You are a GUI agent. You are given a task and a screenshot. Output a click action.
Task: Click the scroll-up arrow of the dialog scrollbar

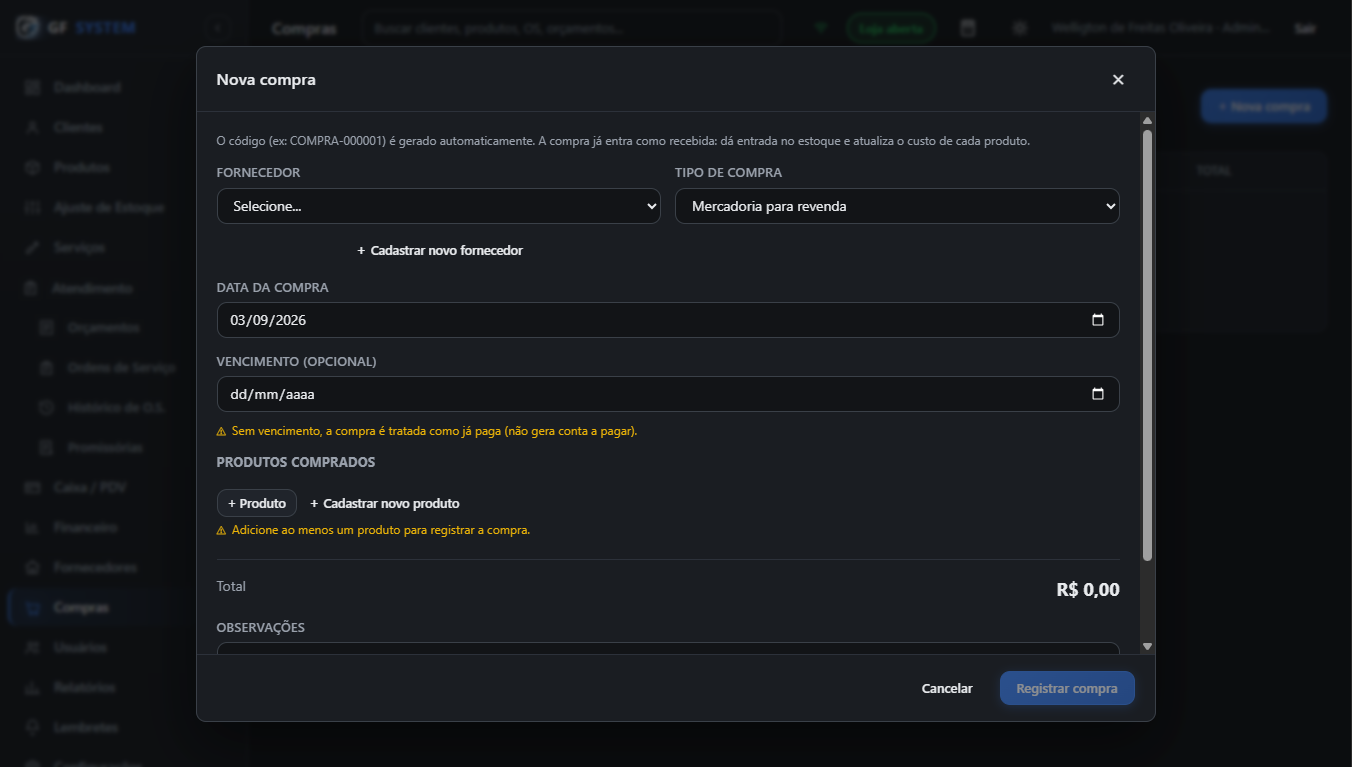pos(1147,121)
